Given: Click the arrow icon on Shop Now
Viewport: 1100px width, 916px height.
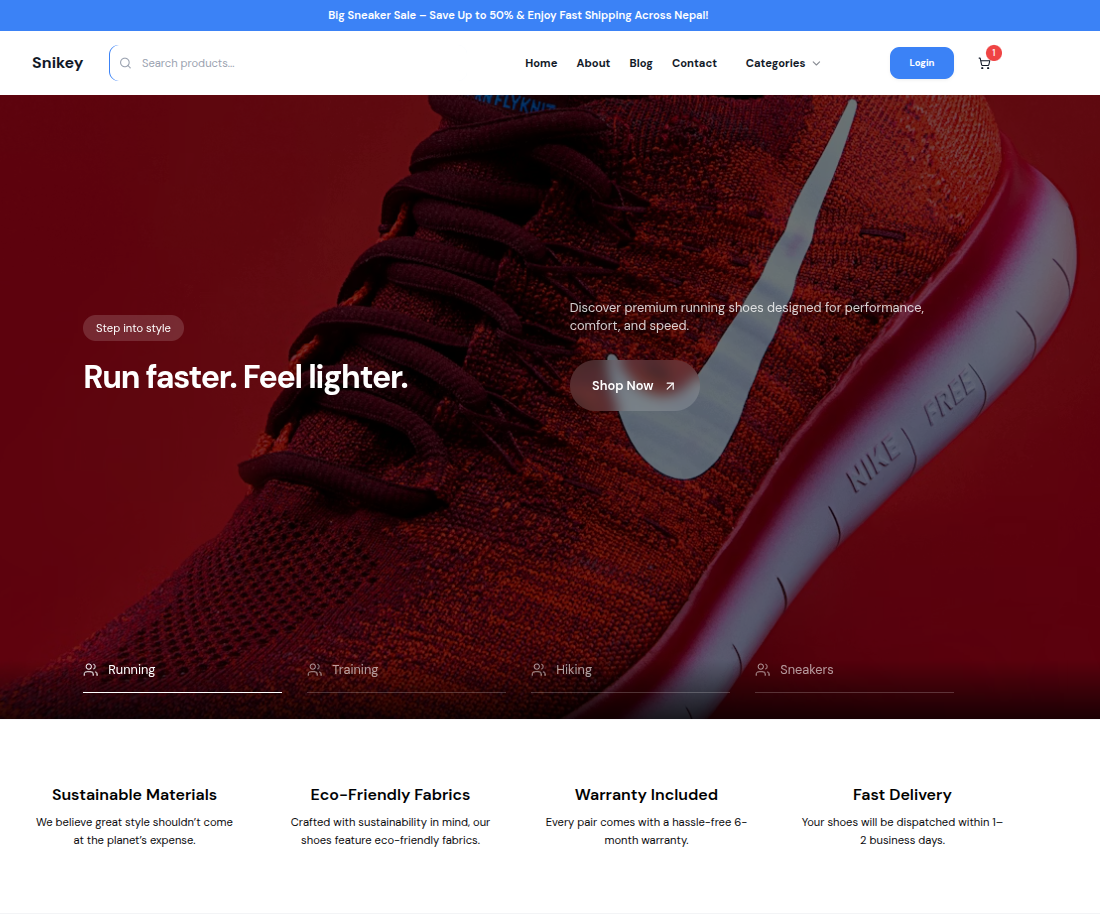Looking at the screenshot, I should (670, 386).
